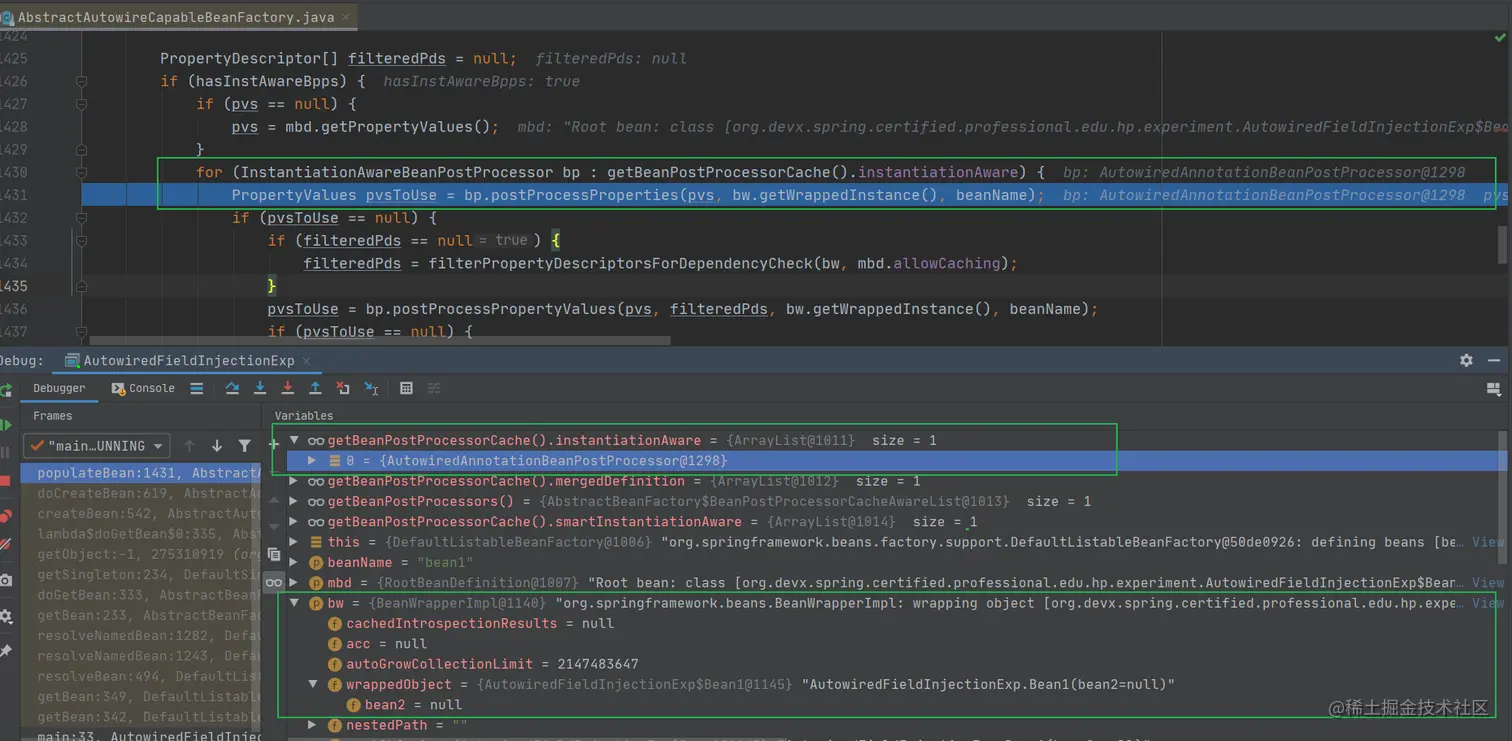The width and height of the screenshot is (1512, 741).
Task: Select autoGrowCollectionLimit field row
Action: point(895,664)
